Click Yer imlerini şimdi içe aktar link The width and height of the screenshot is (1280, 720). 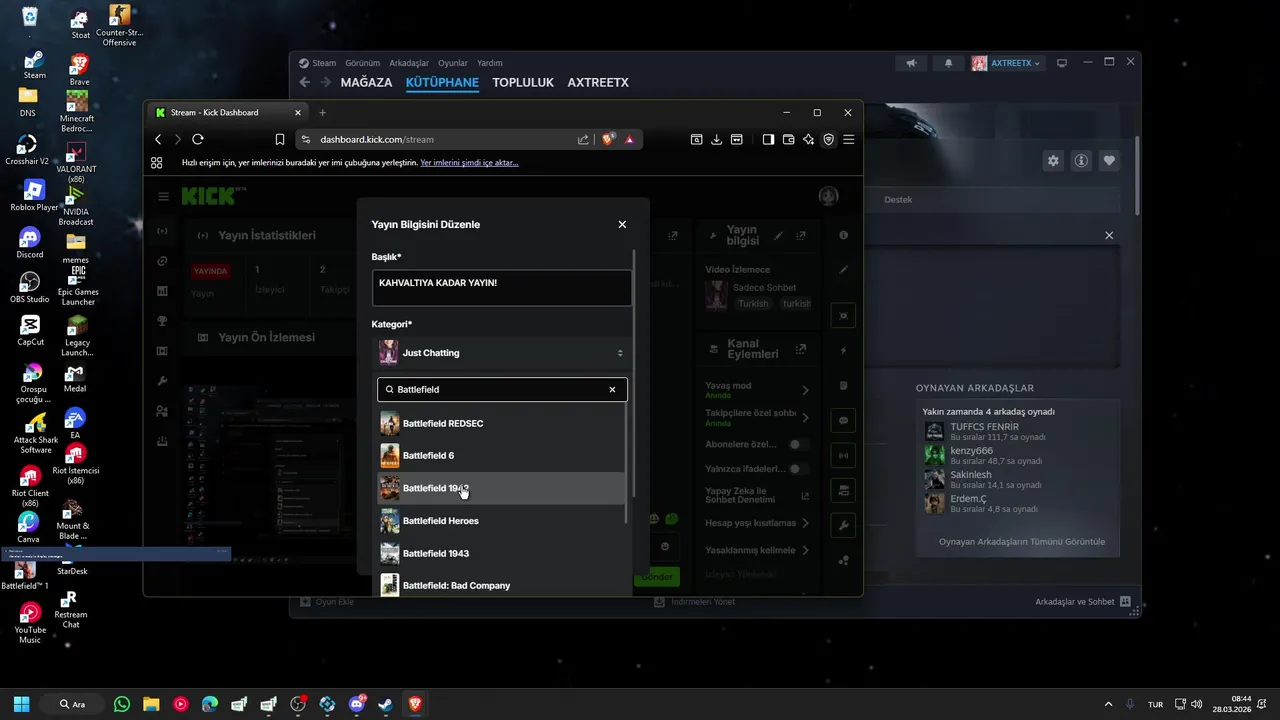[x=469, y=163]
